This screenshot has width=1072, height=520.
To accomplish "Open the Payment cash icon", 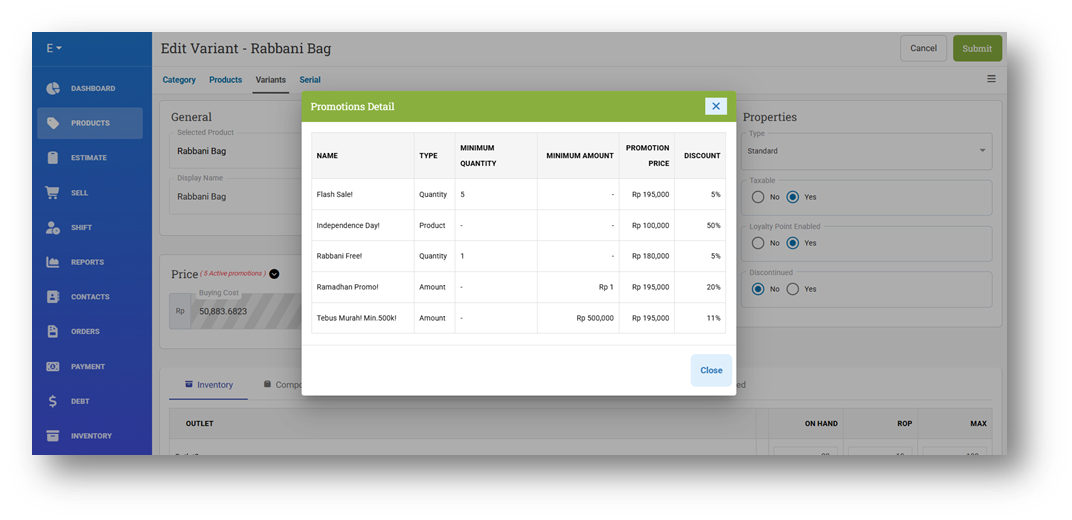I will (53, 366).
